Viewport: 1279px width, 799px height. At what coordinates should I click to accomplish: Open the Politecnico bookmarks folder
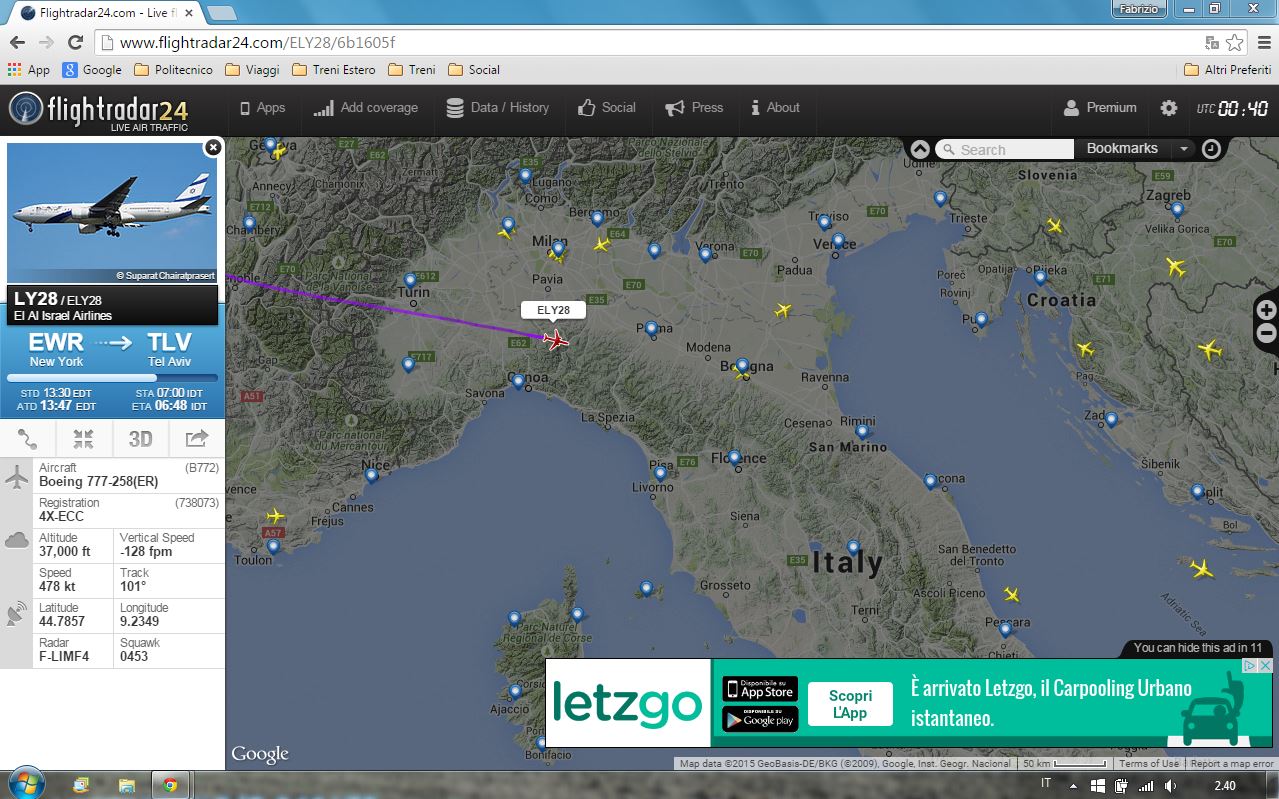point(173,70)
